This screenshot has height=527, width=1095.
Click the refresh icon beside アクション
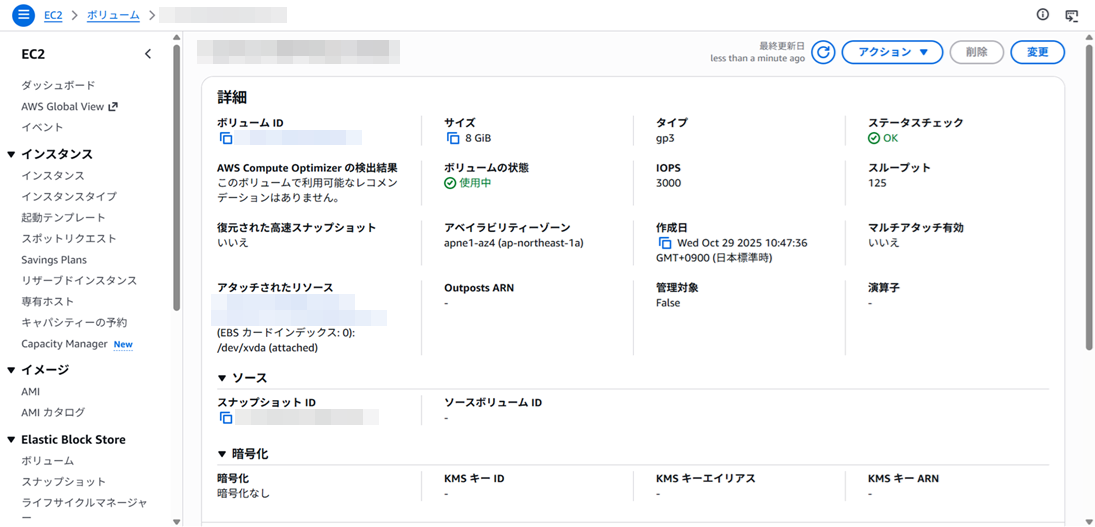(823, 52)
